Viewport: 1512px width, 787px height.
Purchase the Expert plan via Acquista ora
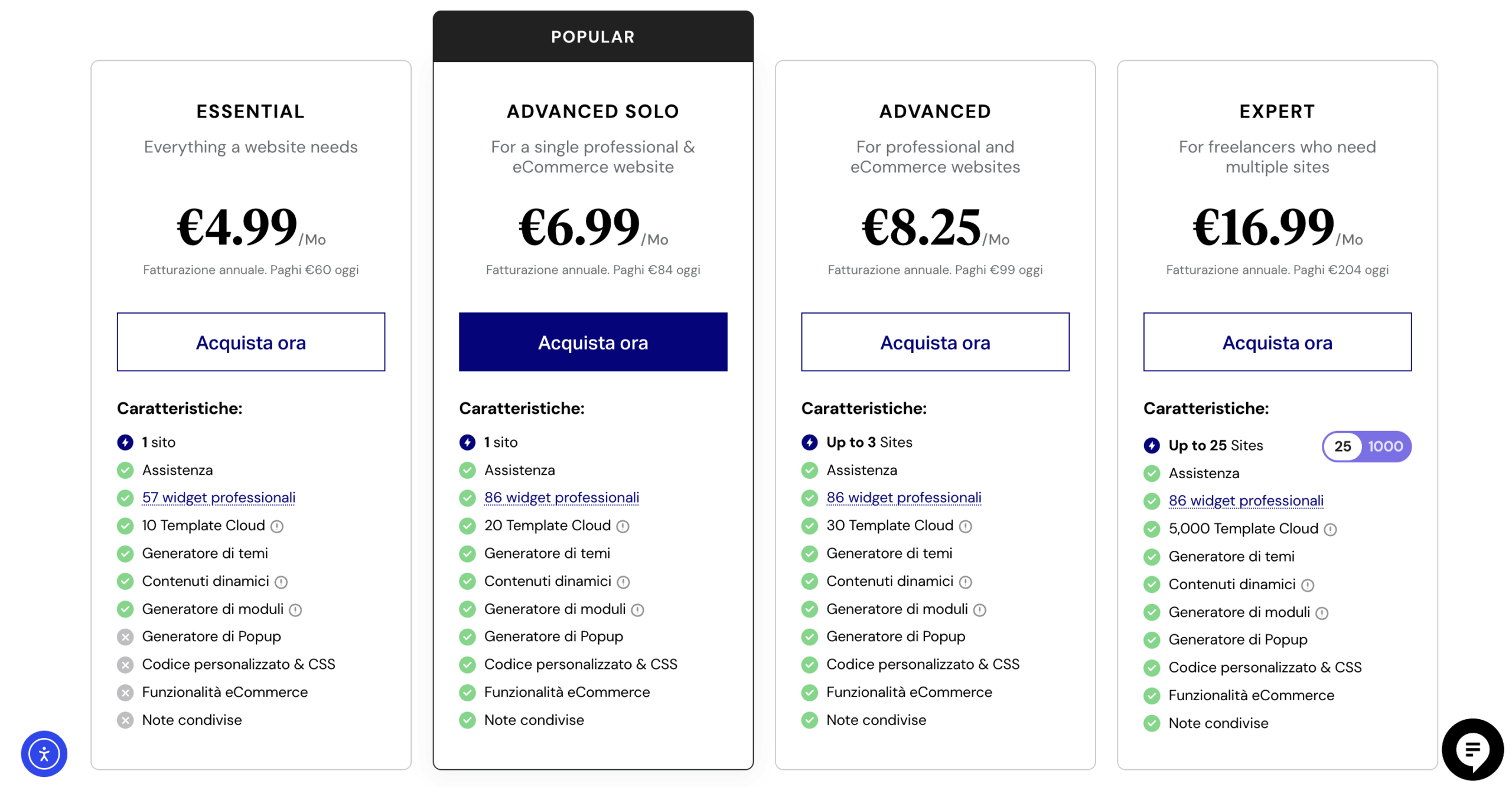click(1276, 342)
